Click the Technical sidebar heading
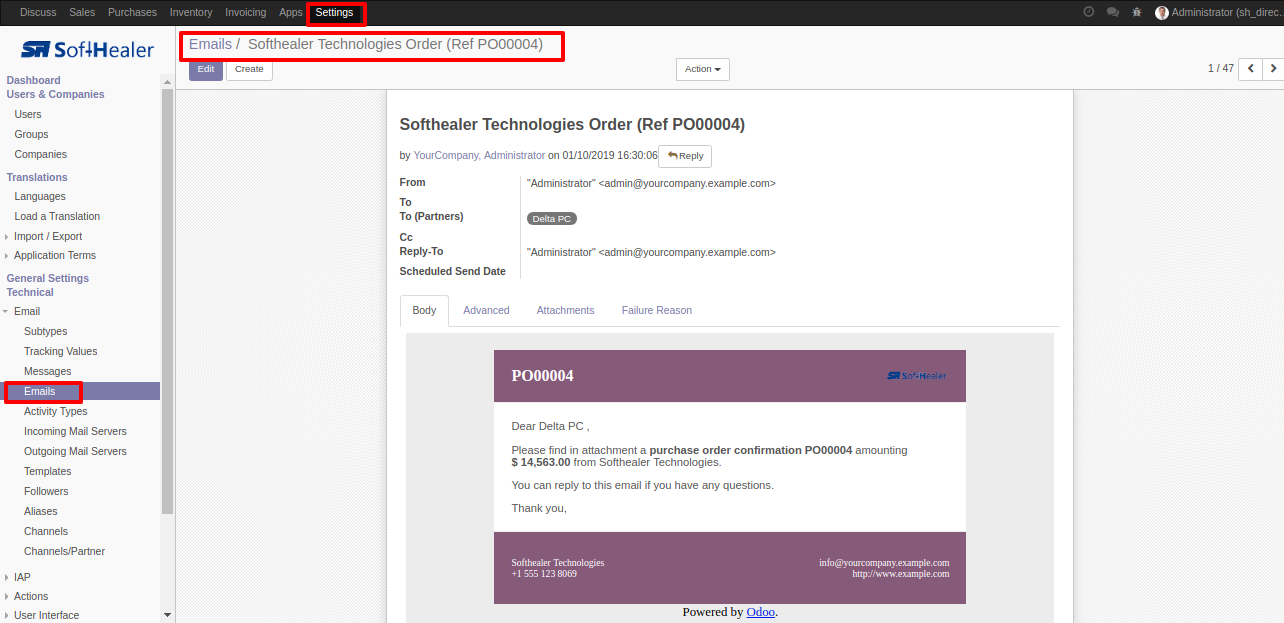Screen dimensions: 1284x623 (x=30, y=292)
